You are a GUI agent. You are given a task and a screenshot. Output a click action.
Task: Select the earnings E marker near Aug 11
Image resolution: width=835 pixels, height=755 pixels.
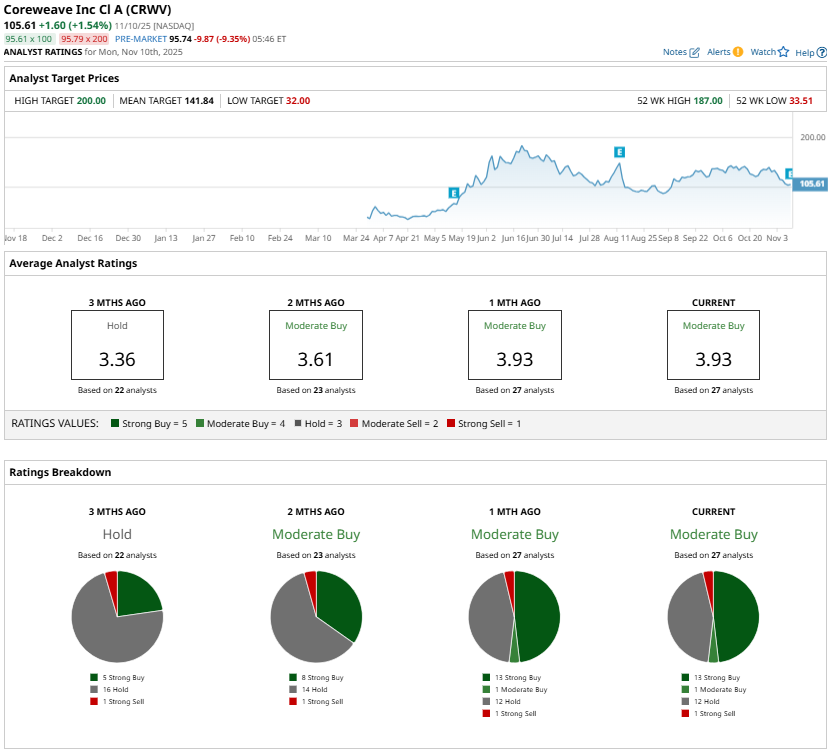[x=619, y=151]
